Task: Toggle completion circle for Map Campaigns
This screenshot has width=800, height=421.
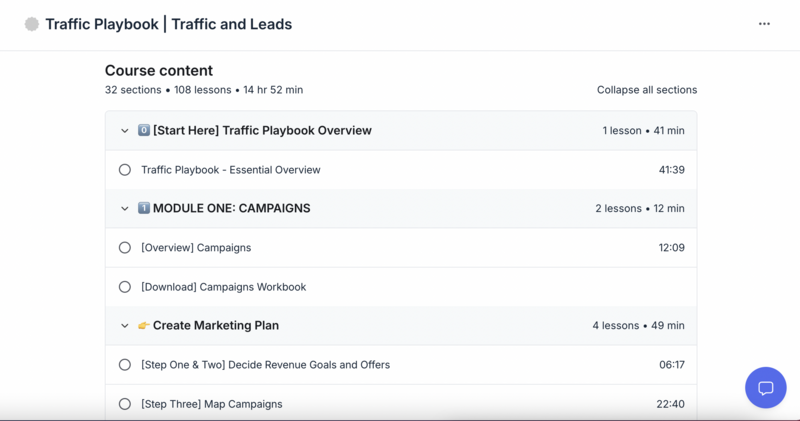Action: tap(124, 404)
